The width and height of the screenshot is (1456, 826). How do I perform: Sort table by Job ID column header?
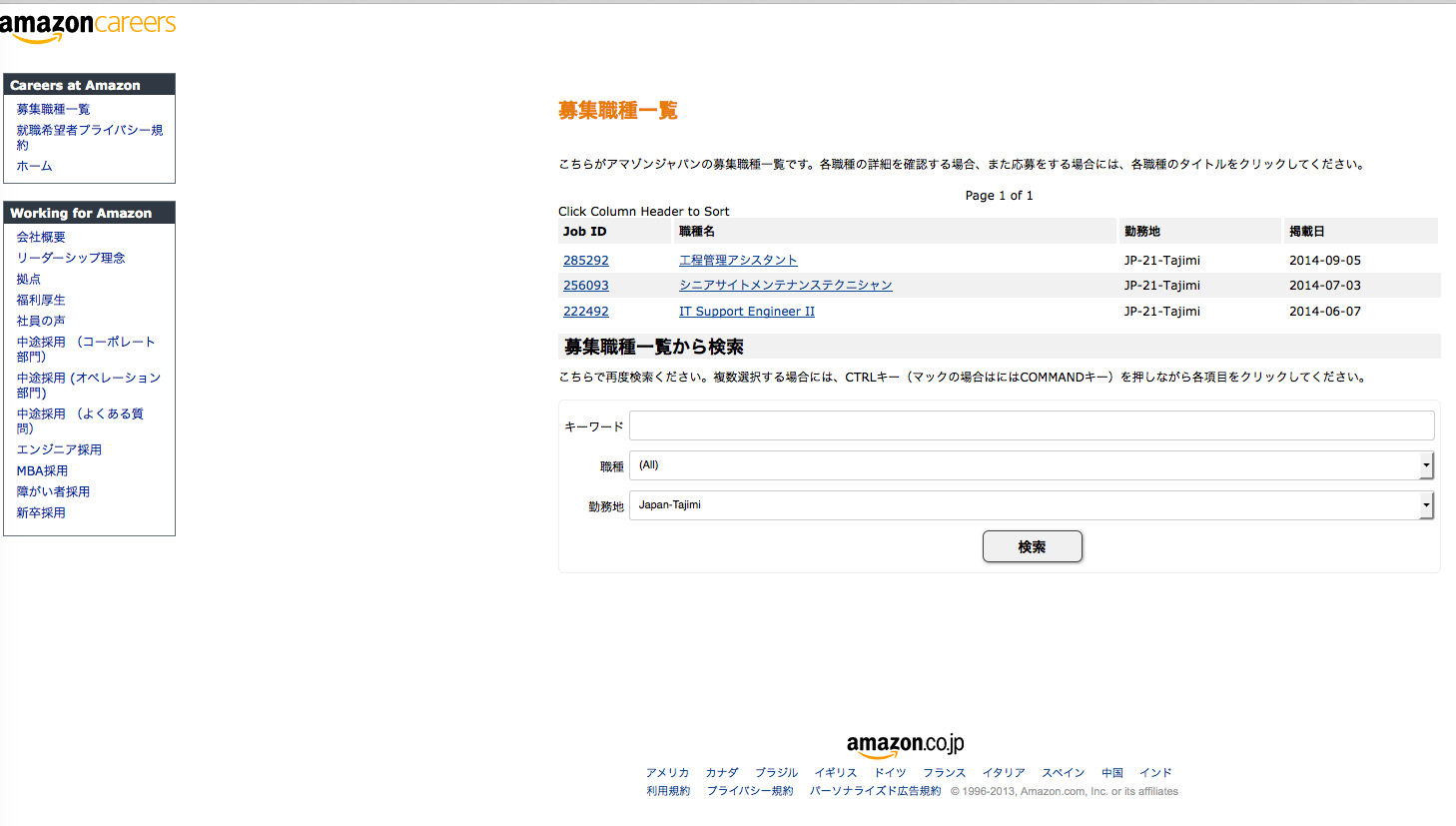click(584, 231)
